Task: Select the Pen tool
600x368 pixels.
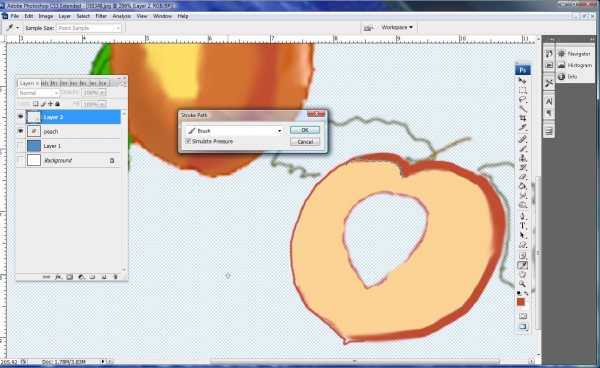Action: (522, 217)
